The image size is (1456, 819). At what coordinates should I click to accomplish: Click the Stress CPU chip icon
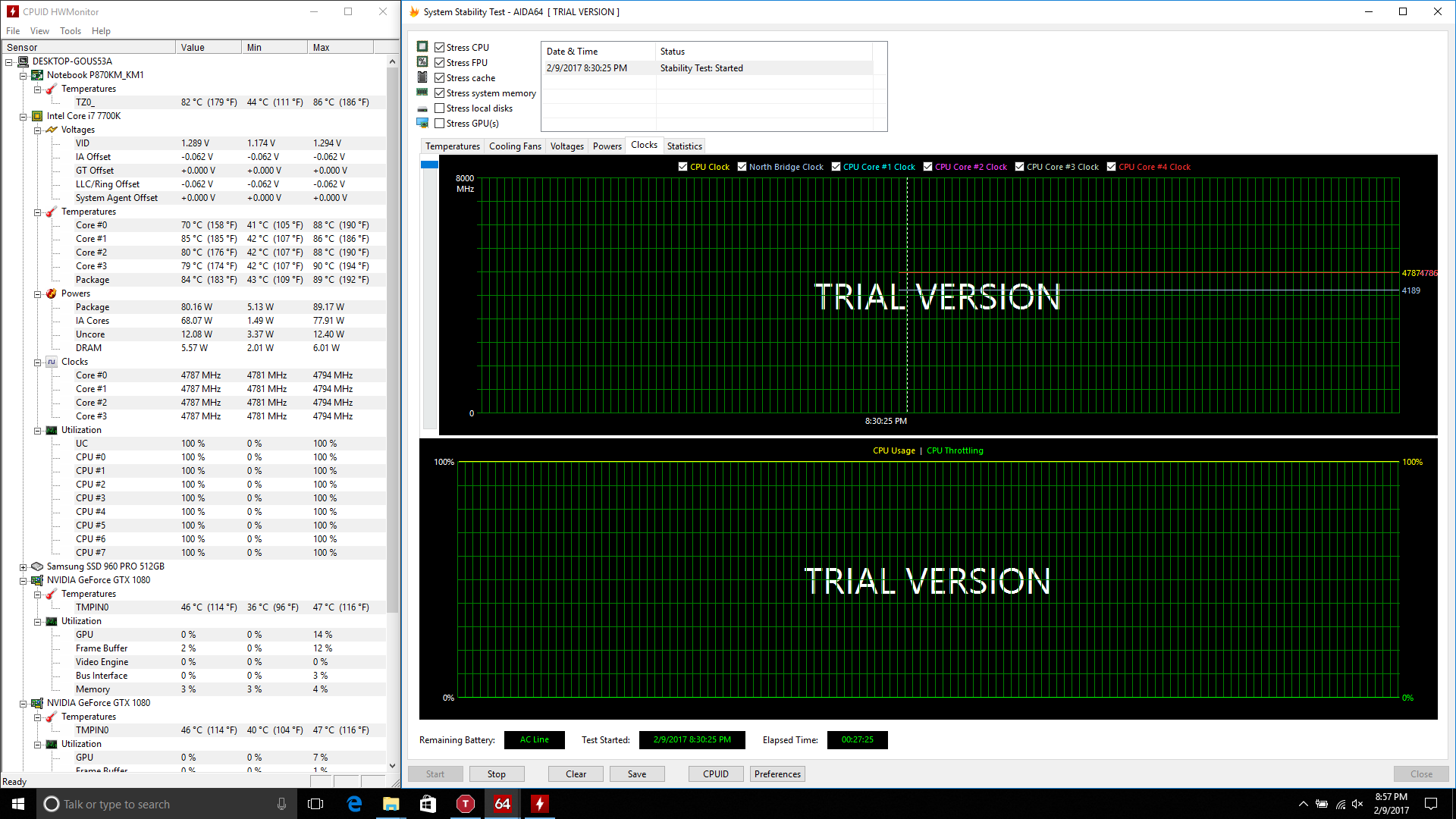(x=422, y=47)
